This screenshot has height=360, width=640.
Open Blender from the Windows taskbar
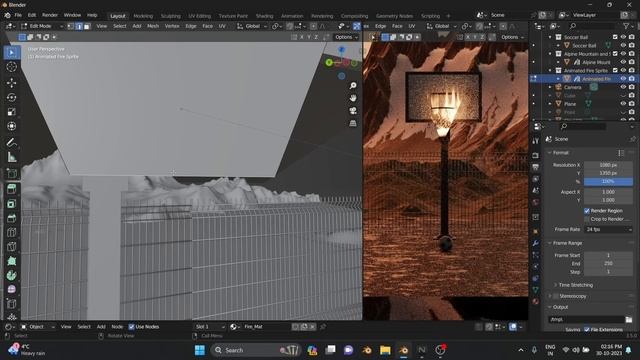(404, 350)
